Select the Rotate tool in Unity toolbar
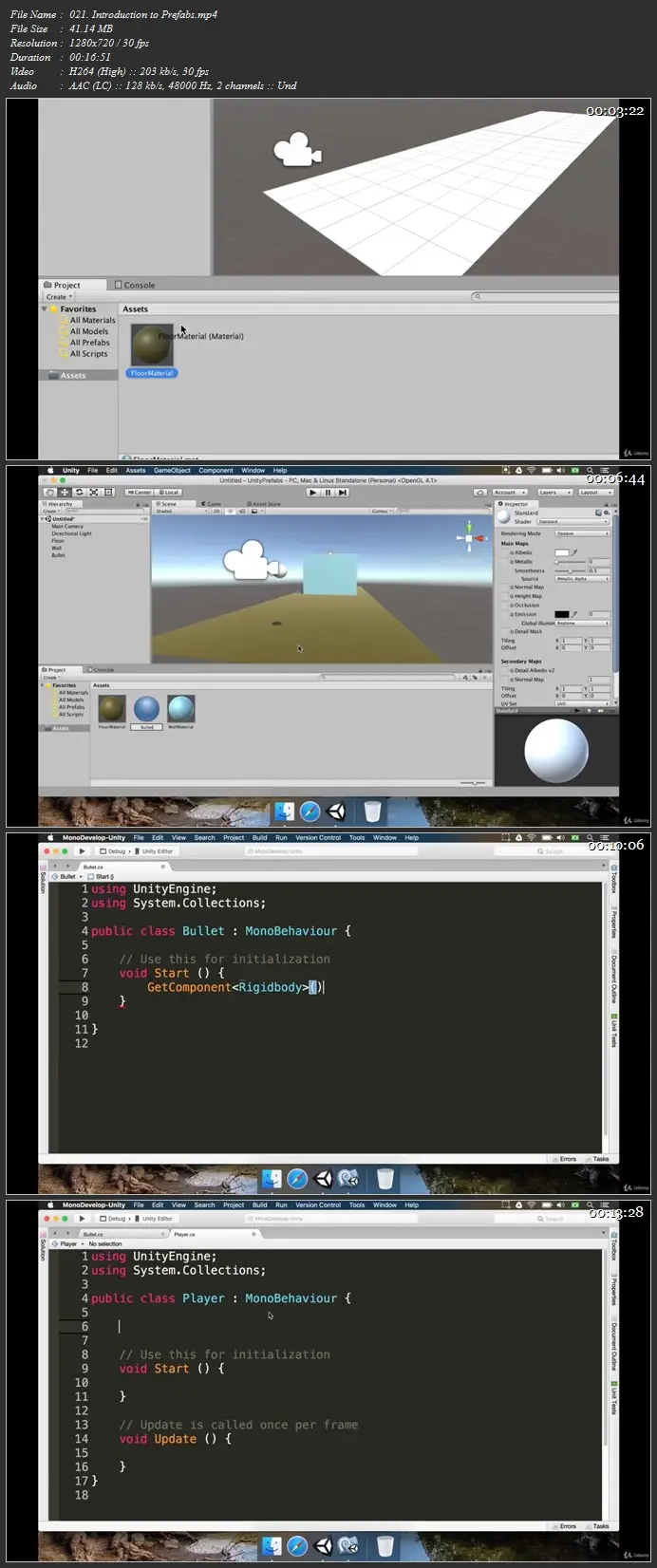The height and width of the screenshot is (1568, 657). (x=80, y=492)
